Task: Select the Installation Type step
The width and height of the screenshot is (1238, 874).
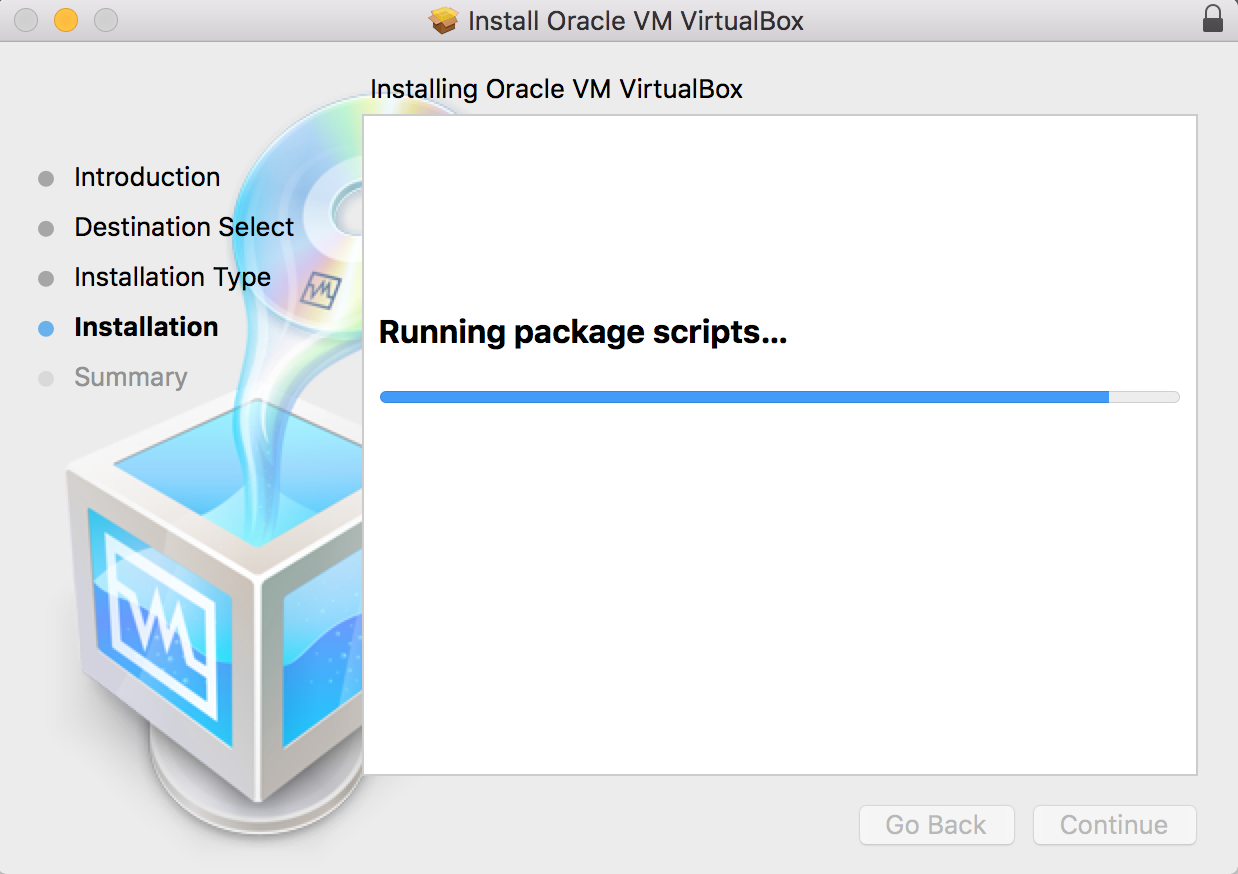Action: (172, 277)
